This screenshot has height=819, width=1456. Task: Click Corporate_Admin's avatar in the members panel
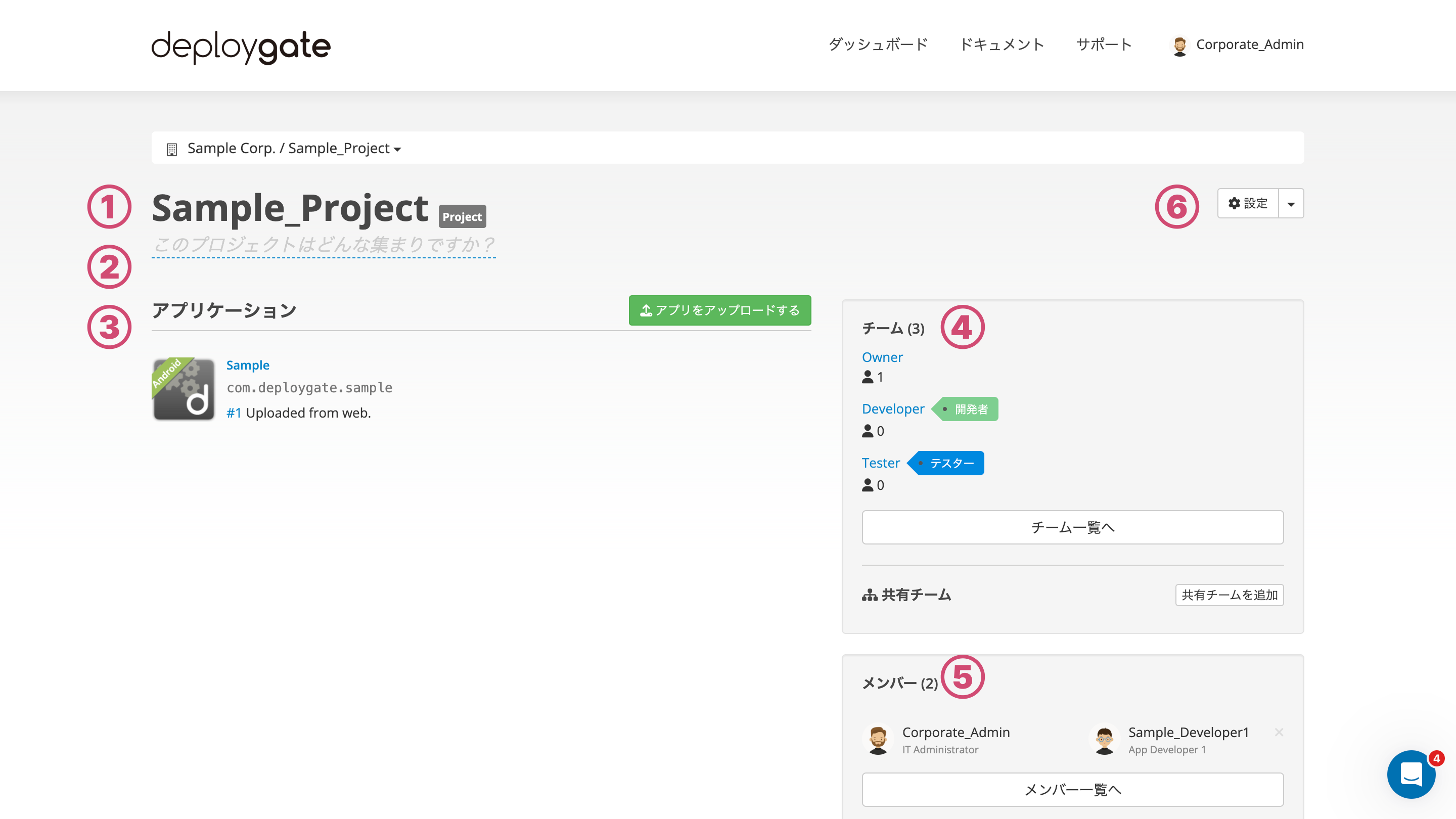pos(878,739)
